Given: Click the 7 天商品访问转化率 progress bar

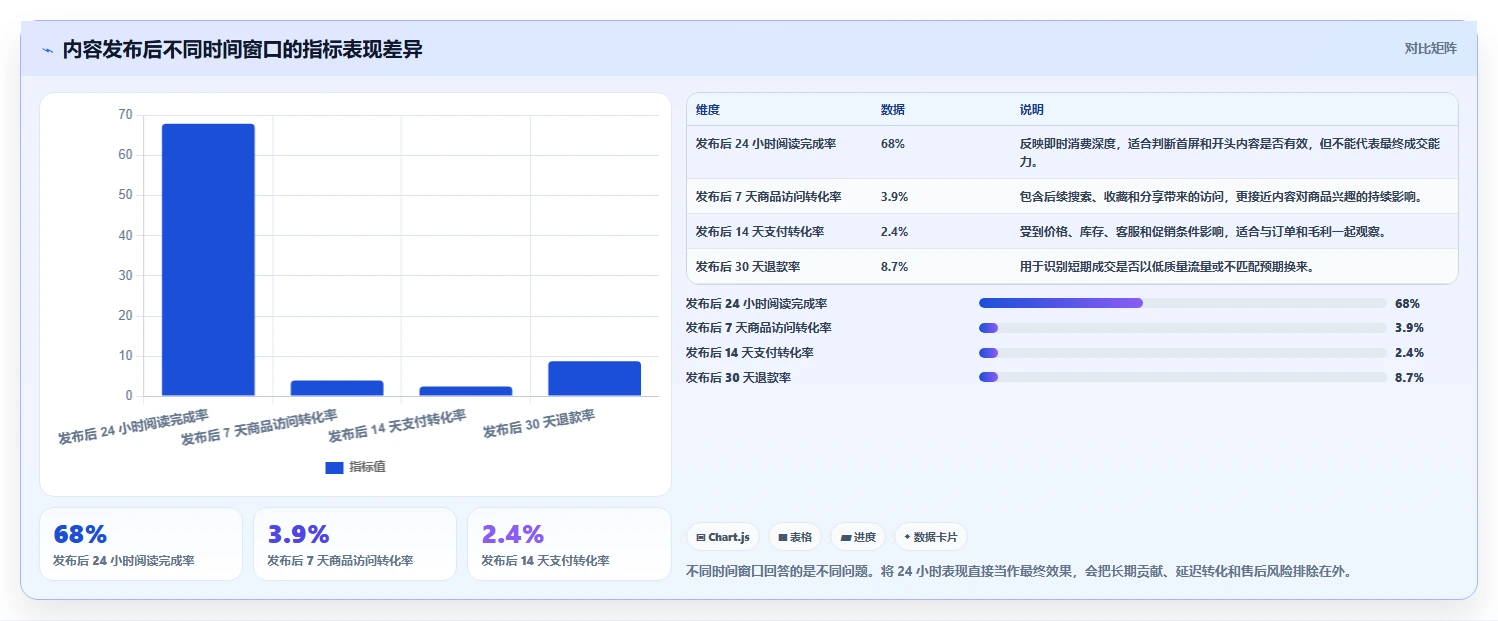Looking at the screenshot, I should coord(1183,328).
